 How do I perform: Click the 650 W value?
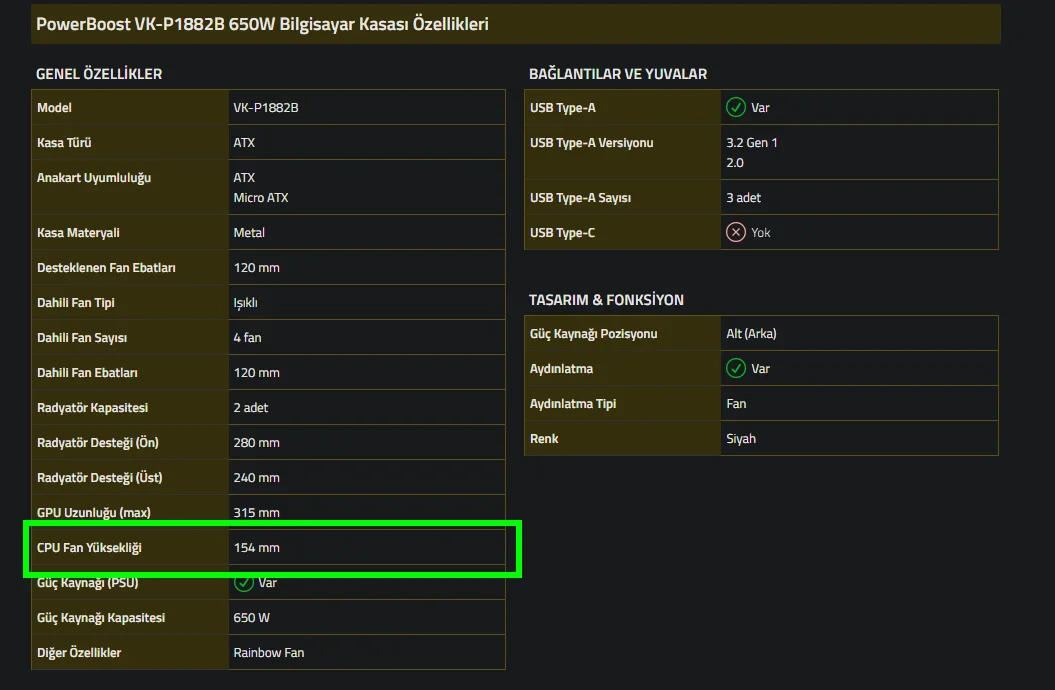coord(252,617)
